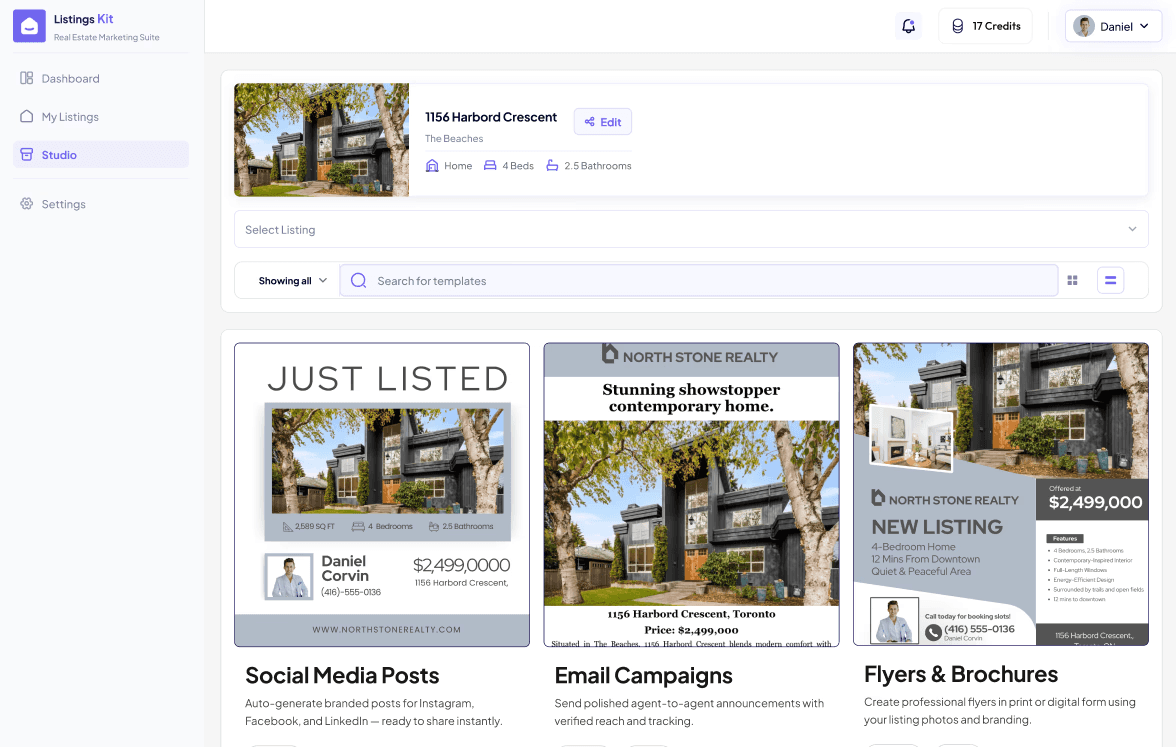1176x747 pixels.
Task: Open the North Stone Realty email template
Action: coord(692,495)
